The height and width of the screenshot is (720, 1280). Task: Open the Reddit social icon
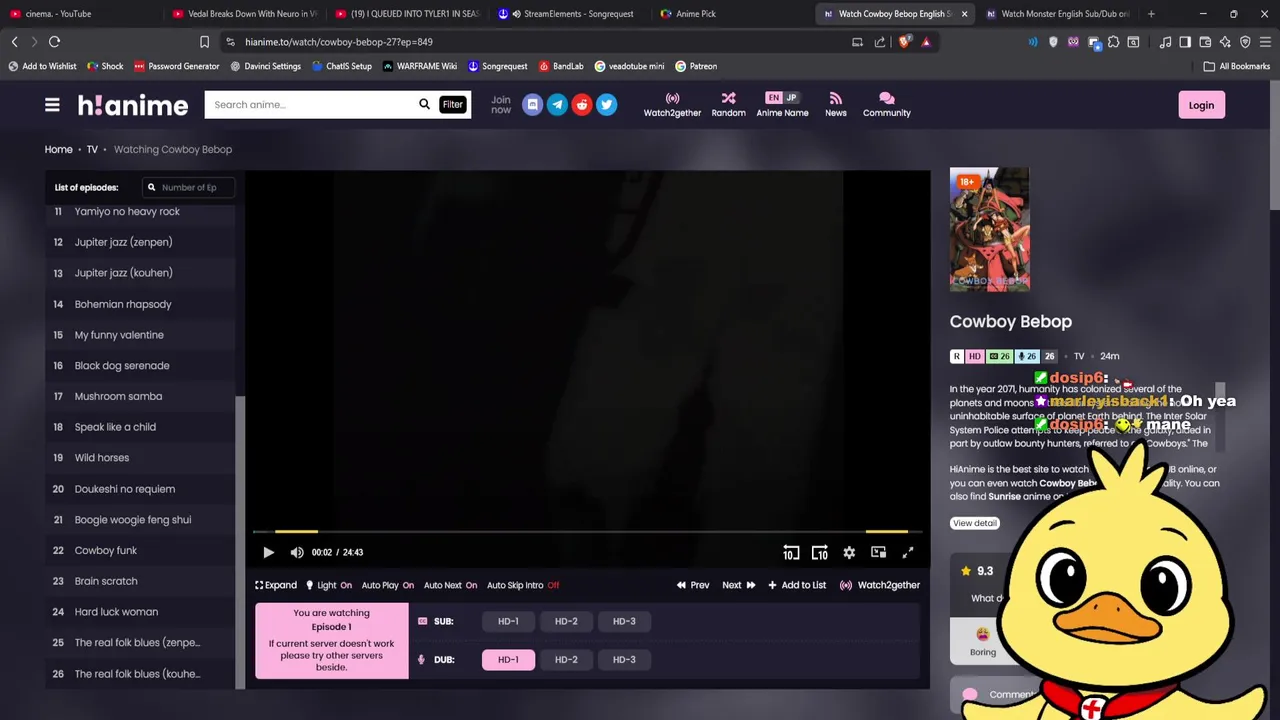(582, 104)
